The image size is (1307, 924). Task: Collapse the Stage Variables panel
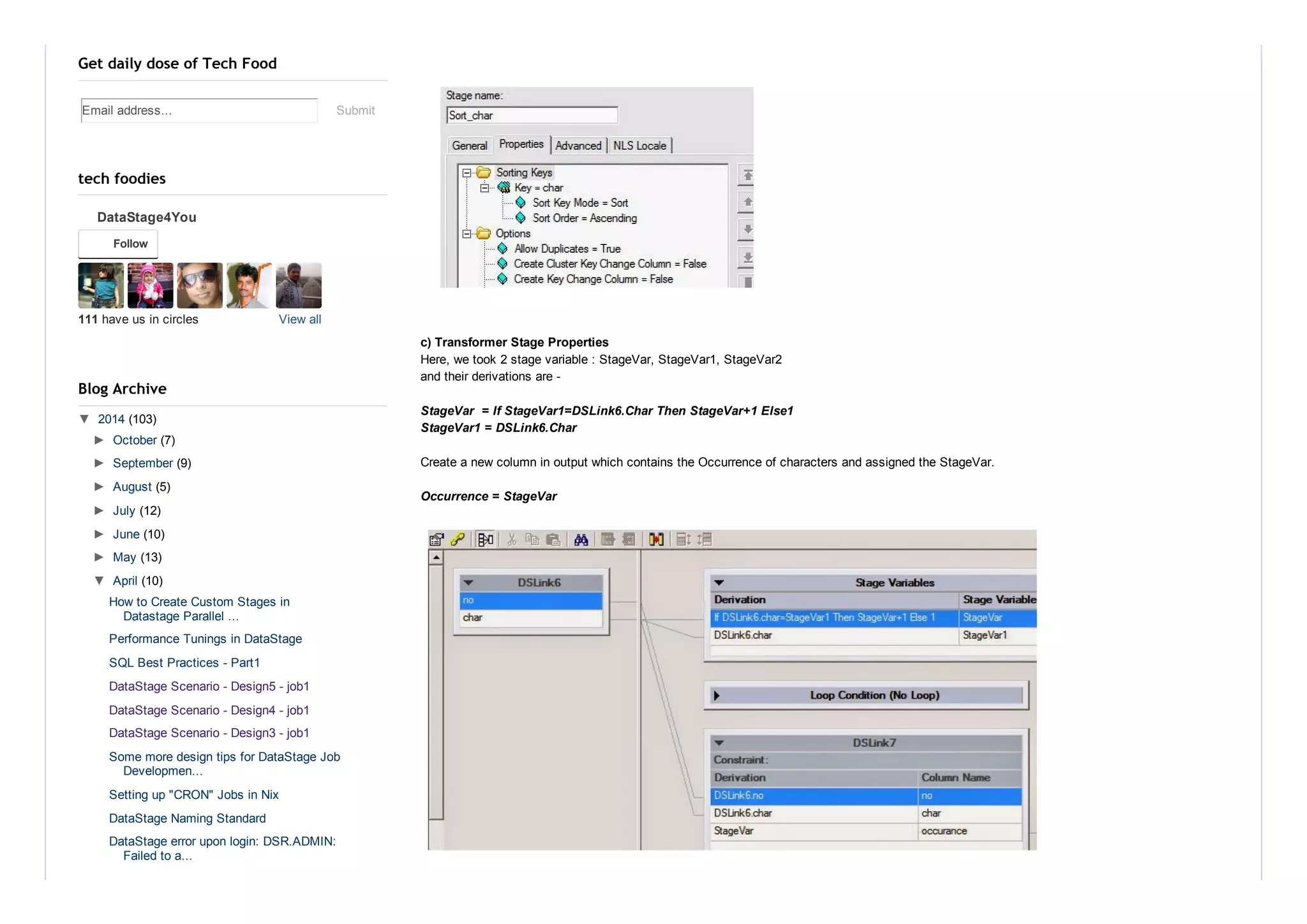tap(719, 583)
